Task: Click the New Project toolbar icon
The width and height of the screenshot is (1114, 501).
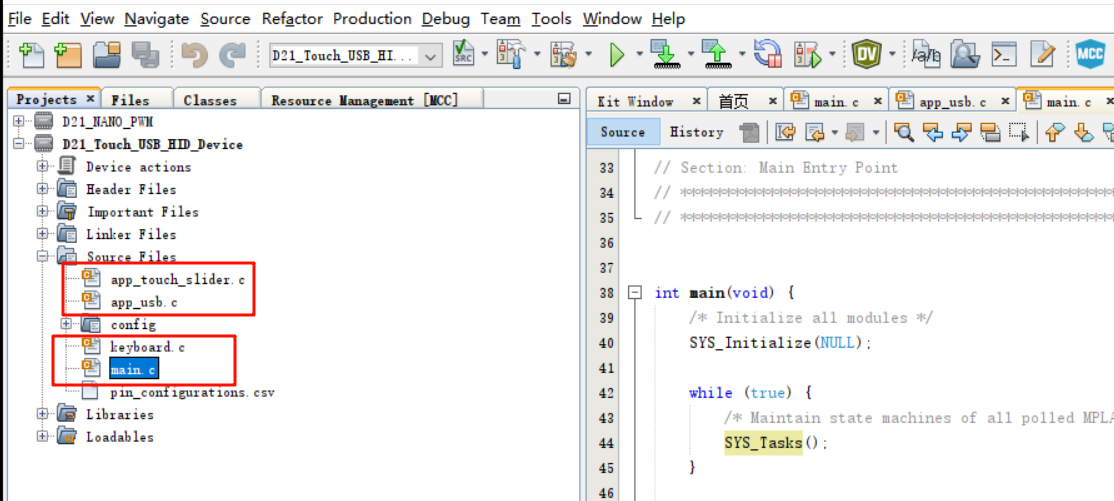Action: pyautogui.click(x=67, y=54)
